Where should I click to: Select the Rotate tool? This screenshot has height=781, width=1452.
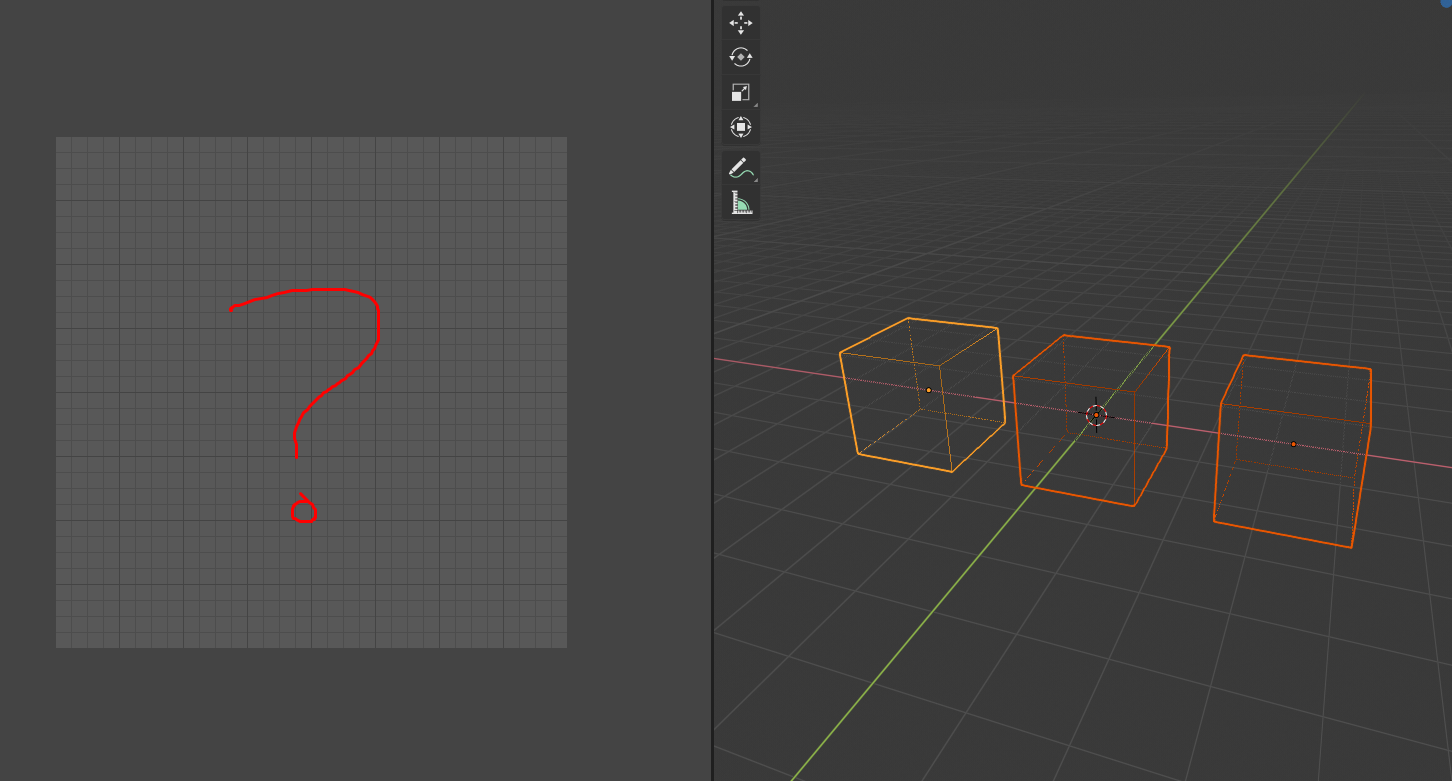tap(740, 58)
